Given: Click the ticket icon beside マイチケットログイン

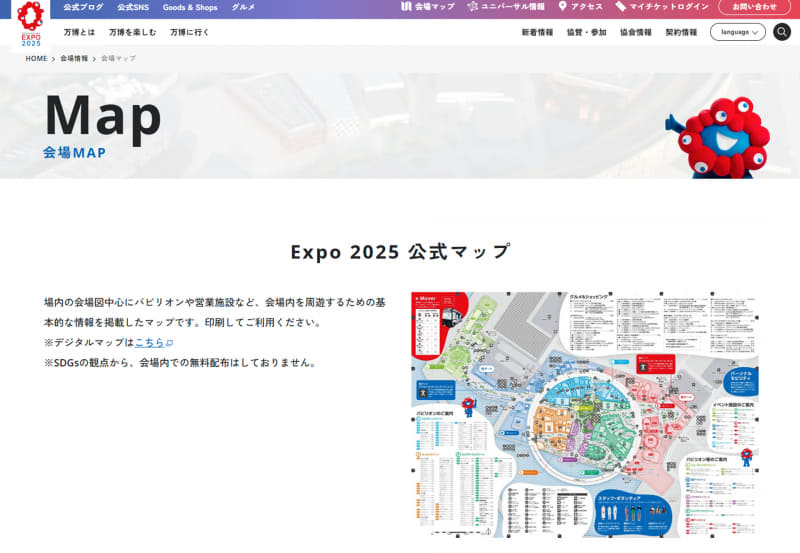Looking at the screenshot, I should point(620,6).
